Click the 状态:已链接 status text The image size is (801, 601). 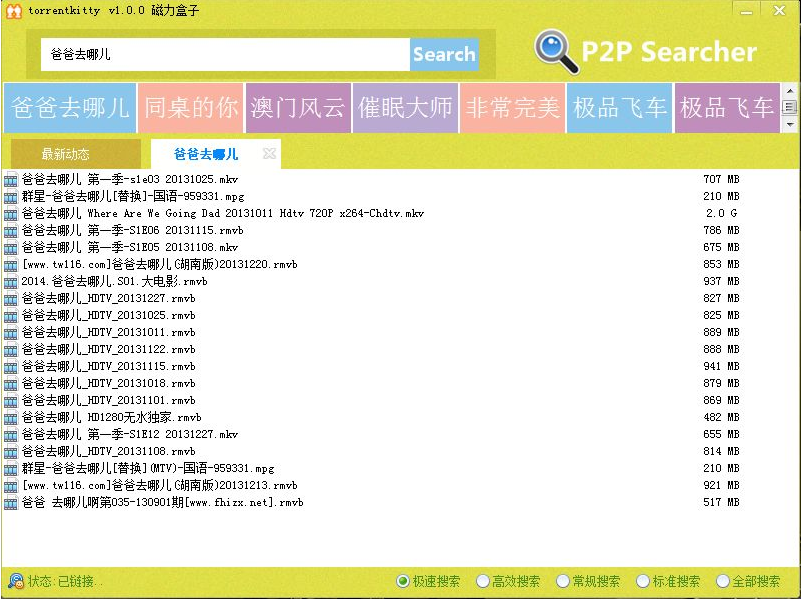click(64, 582)
